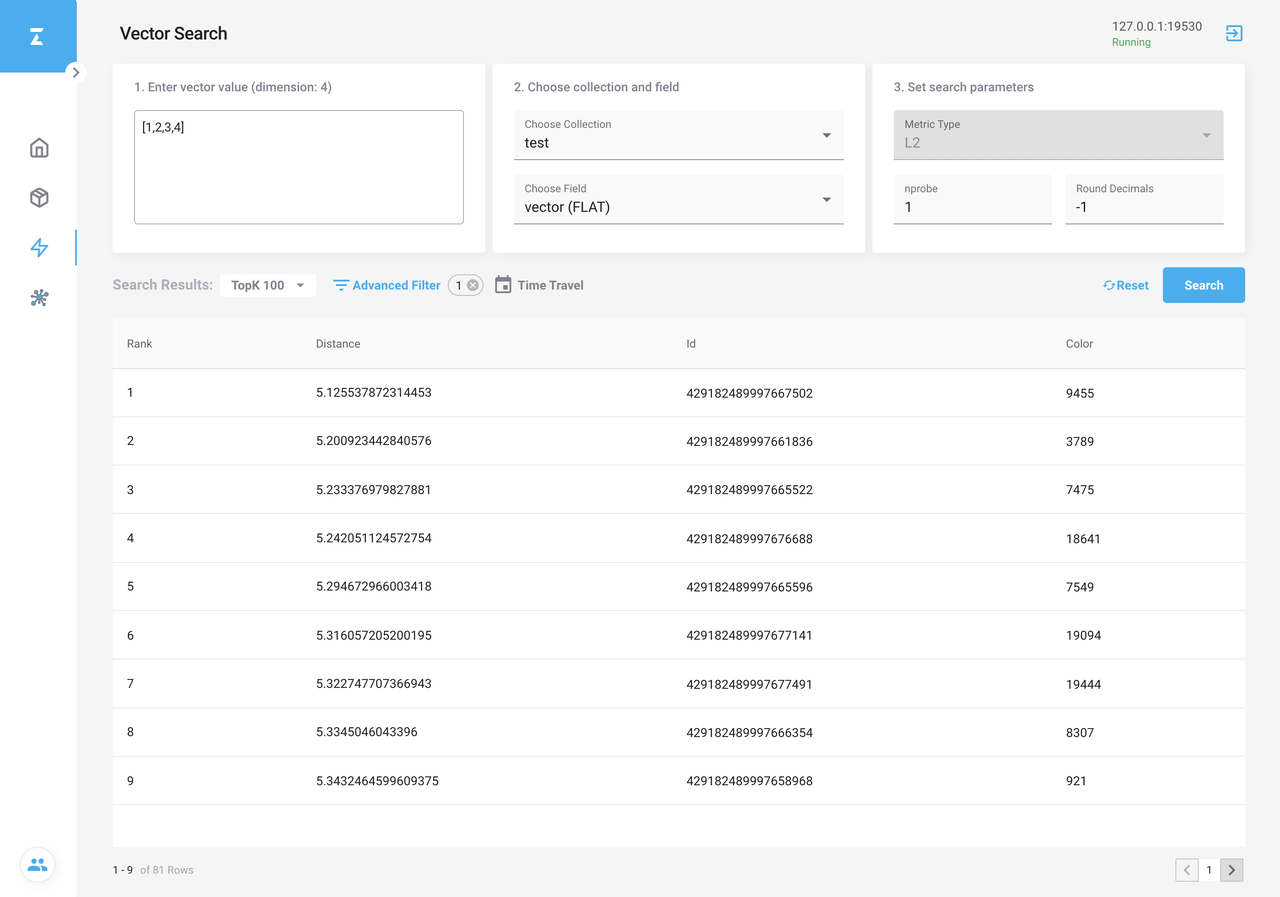
Task: Go to next page of results
Action: coord(1232,870)
